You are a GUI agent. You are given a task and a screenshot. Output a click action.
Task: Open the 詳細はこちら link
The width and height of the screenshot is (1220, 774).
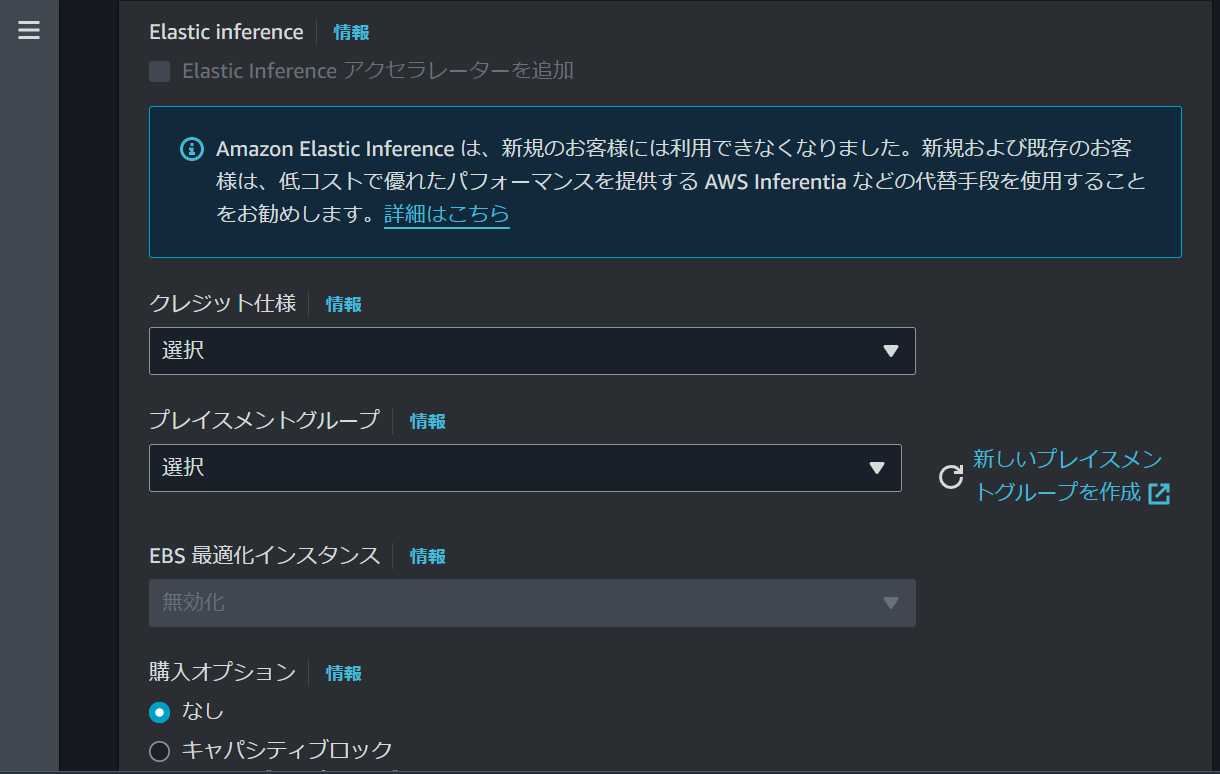[446, 214]
